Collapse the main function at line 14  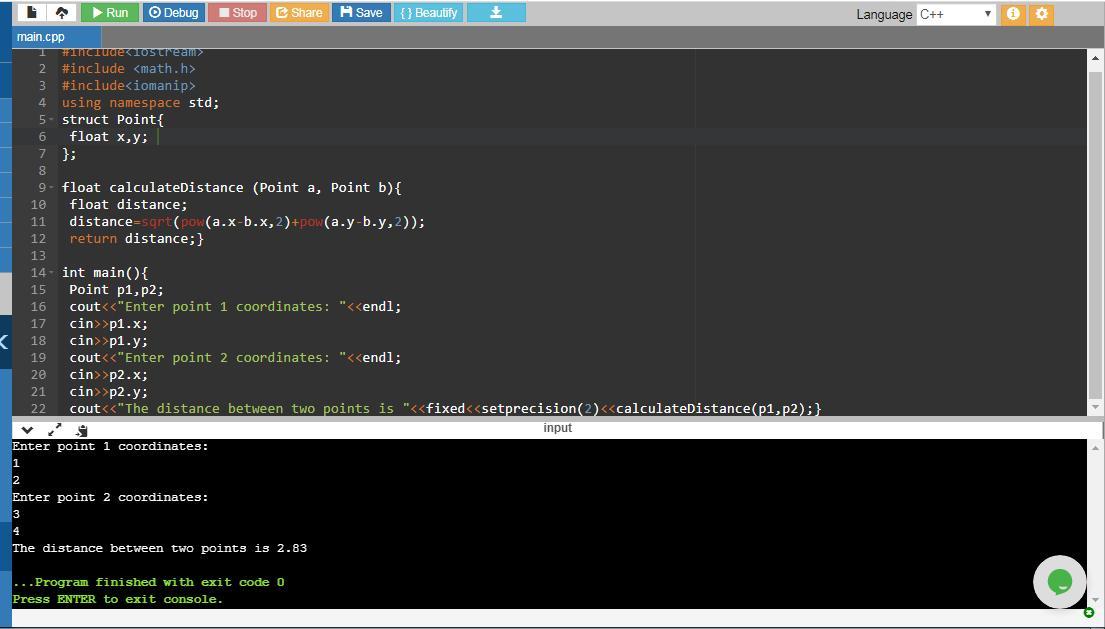coord(51,273)
